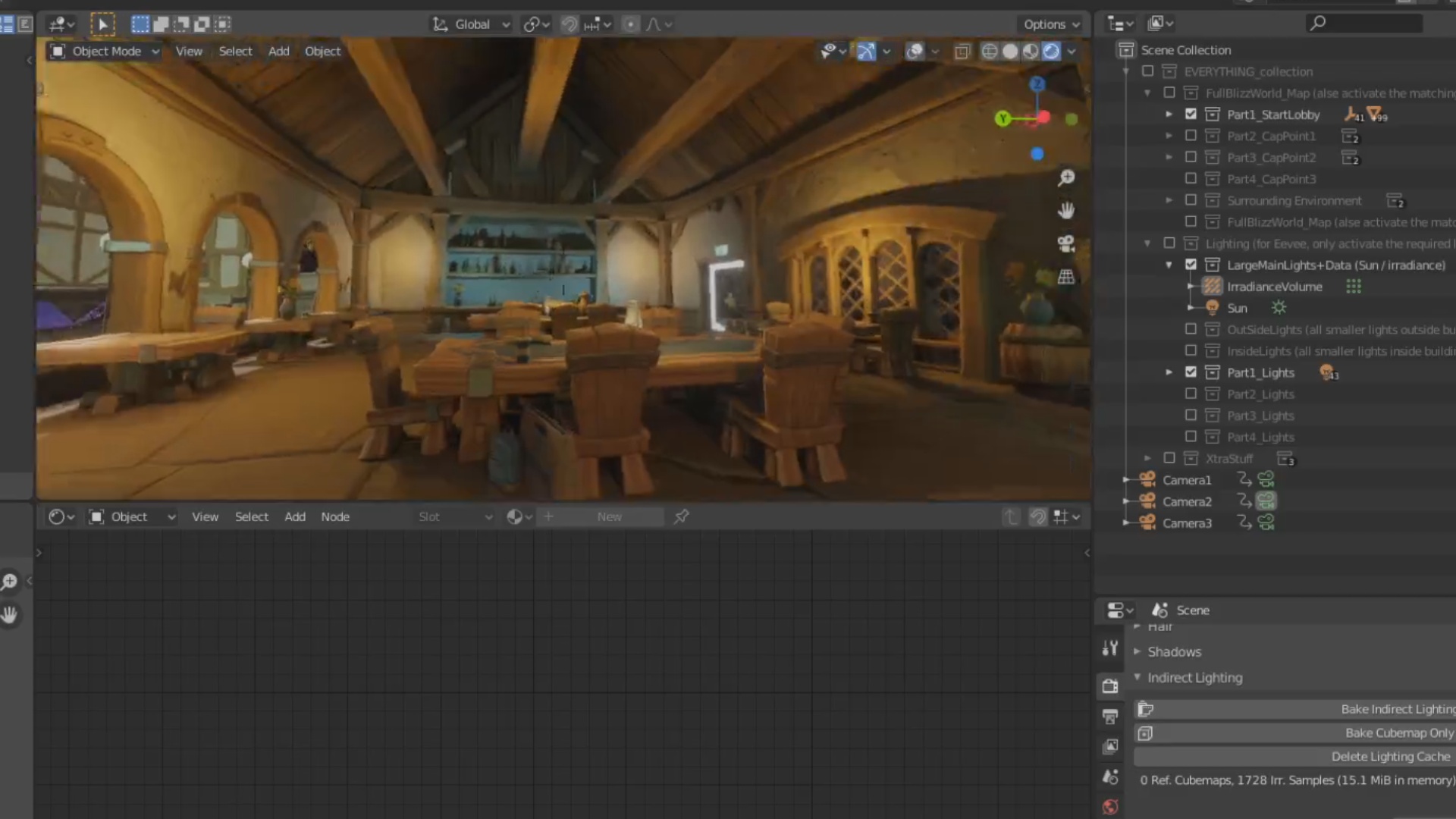Uncheck the LargeMainLights+Data collection
Screen dimensions: 1456x819
click(x=1191, y=265)
